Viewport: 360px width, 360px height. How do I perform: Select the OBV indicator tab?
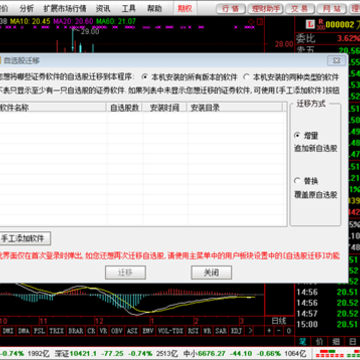(117, 331)
